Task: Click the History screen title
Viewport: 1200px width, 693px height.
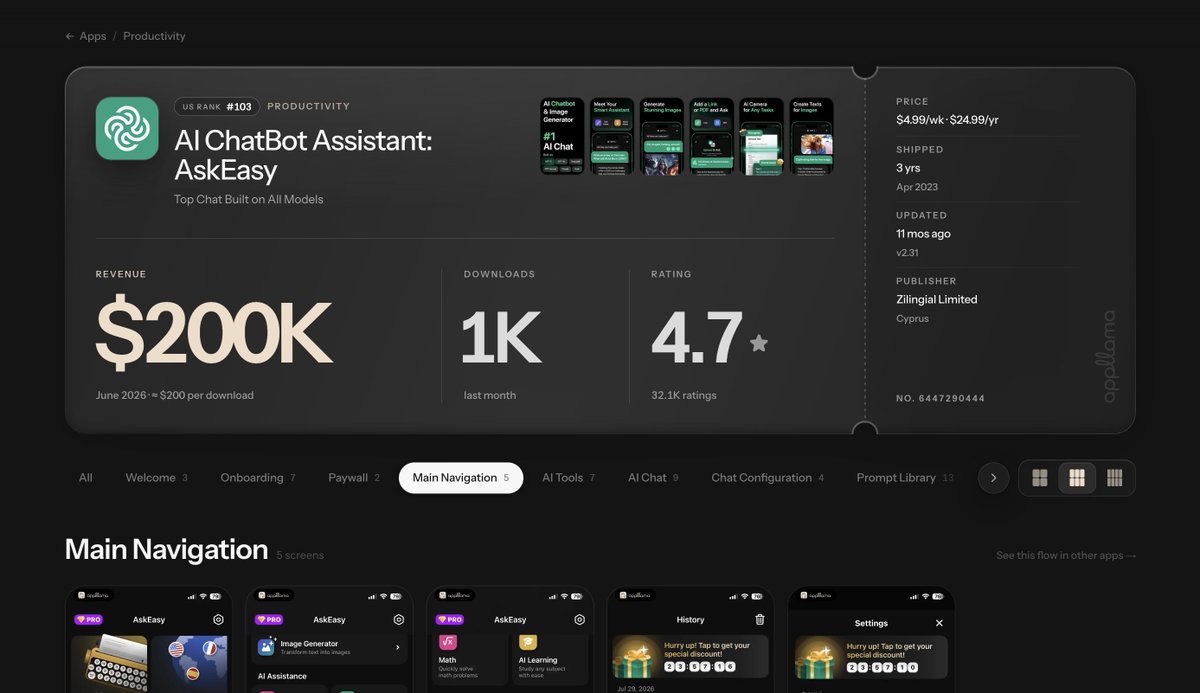Action: 690,620
